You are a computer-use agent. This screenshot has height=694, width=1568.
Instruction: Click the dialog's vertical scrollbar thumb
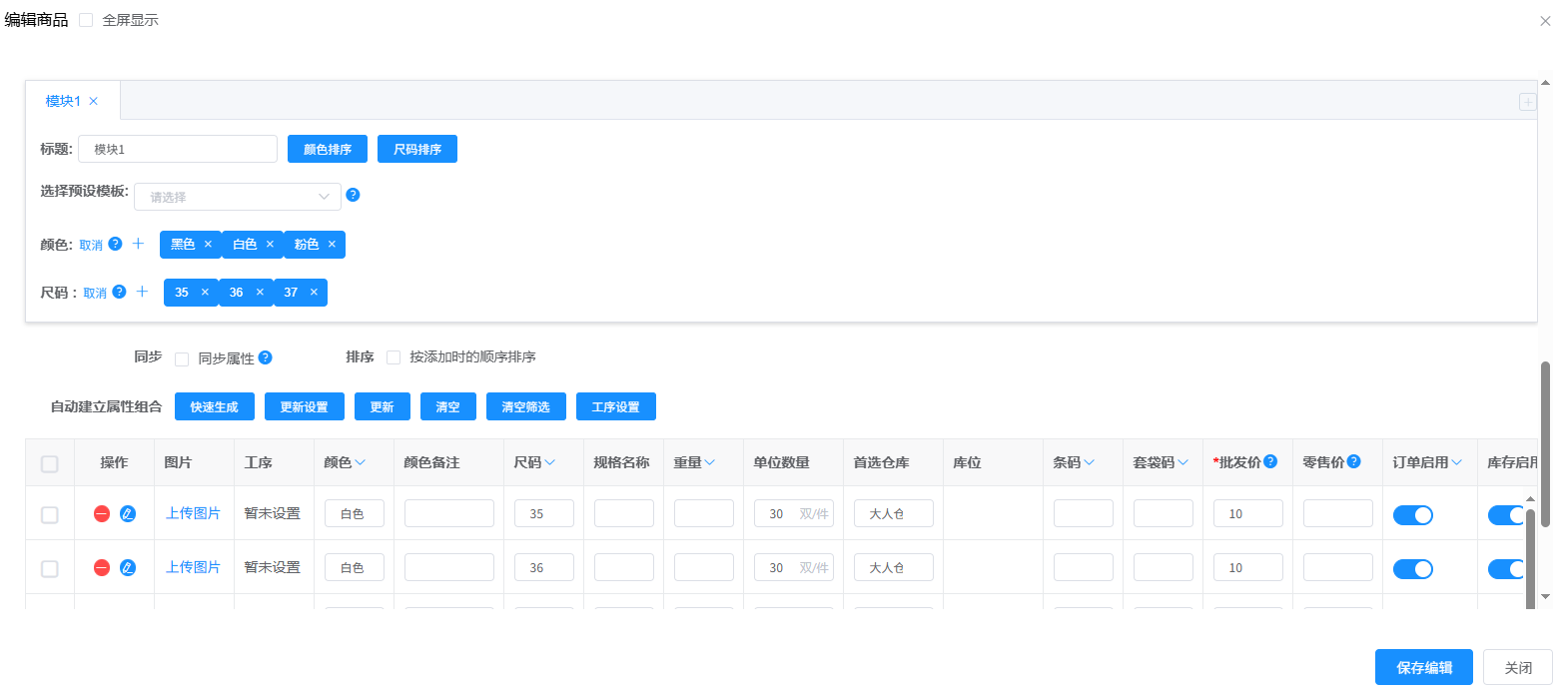point(1545,443)
